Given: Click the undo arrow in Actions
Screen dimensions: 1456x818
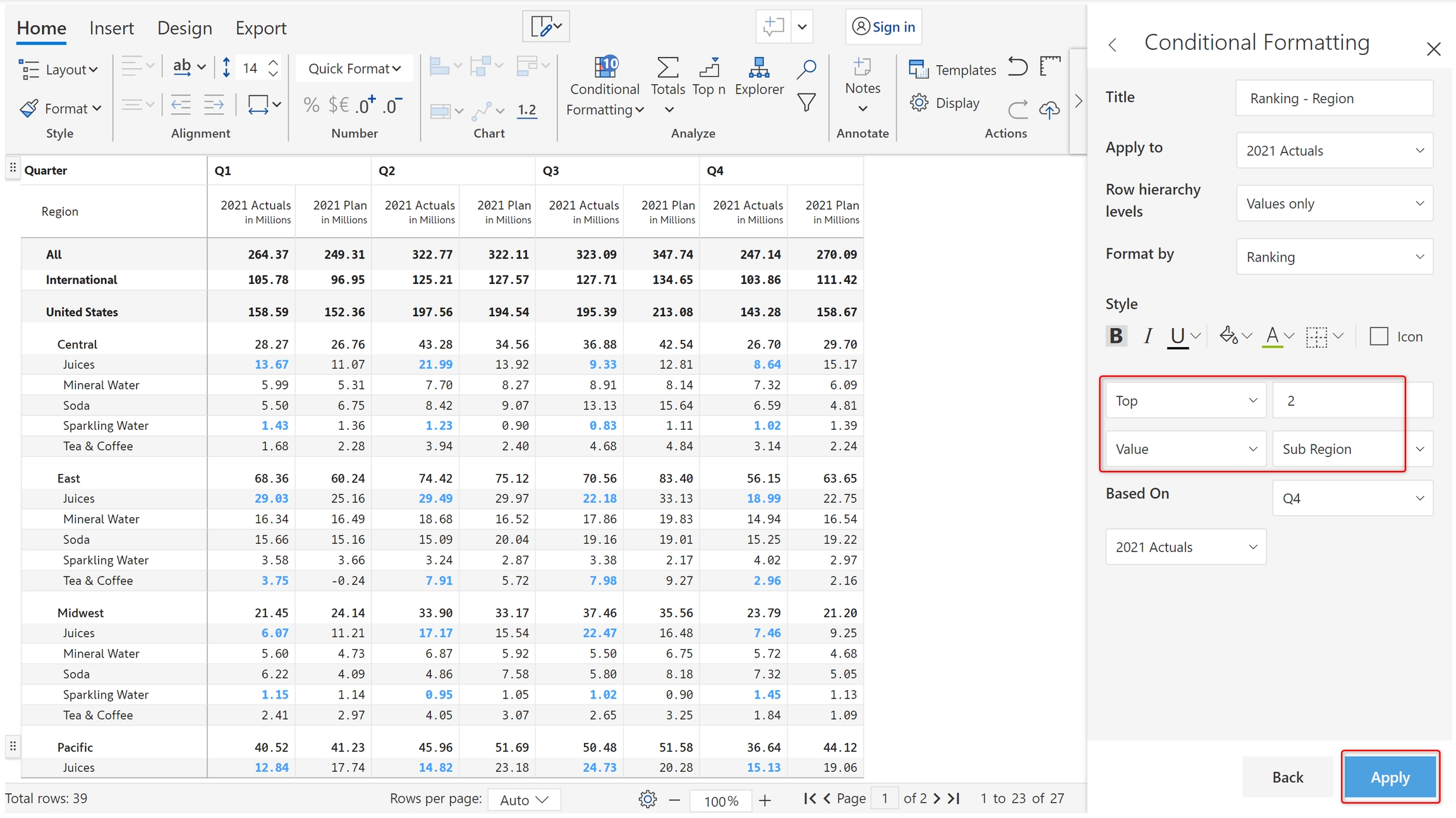Looking at the screenshot, I should click(x=1017, y=67).
